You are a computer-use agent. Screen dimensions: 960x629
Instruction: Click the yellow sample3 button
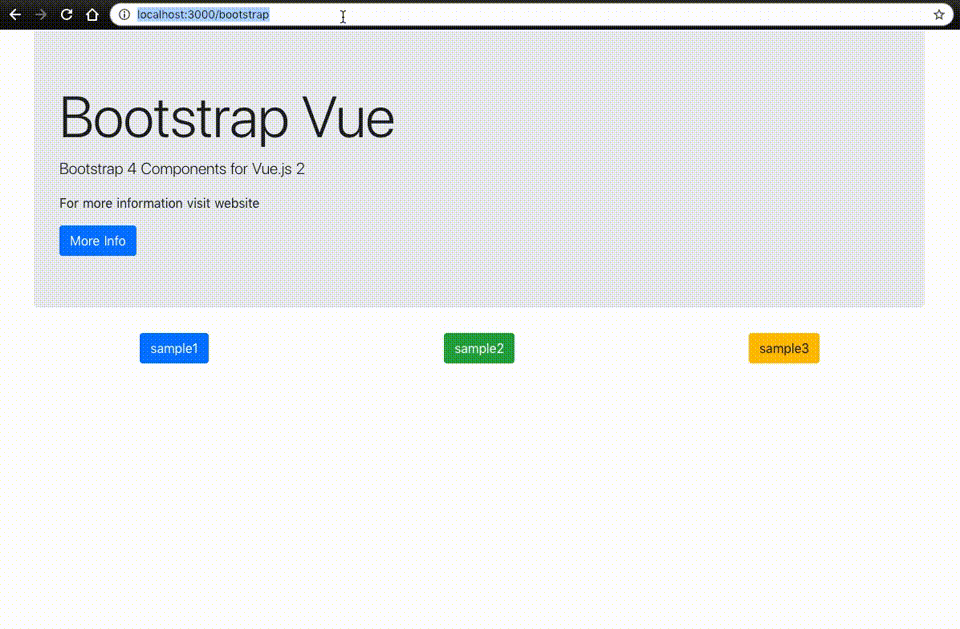pyautogui.click(x=784, y=348)
